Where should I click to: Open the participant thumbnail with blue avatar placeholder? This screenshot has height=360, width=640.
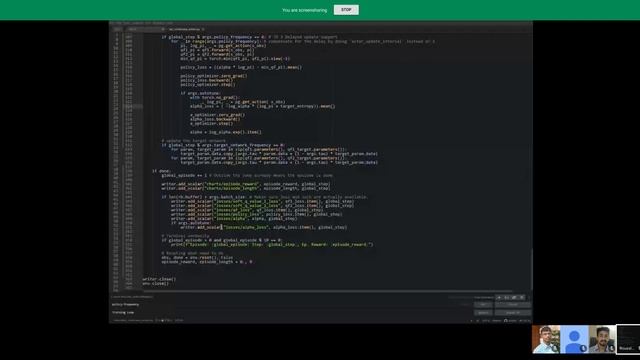[x=574, y=339]
